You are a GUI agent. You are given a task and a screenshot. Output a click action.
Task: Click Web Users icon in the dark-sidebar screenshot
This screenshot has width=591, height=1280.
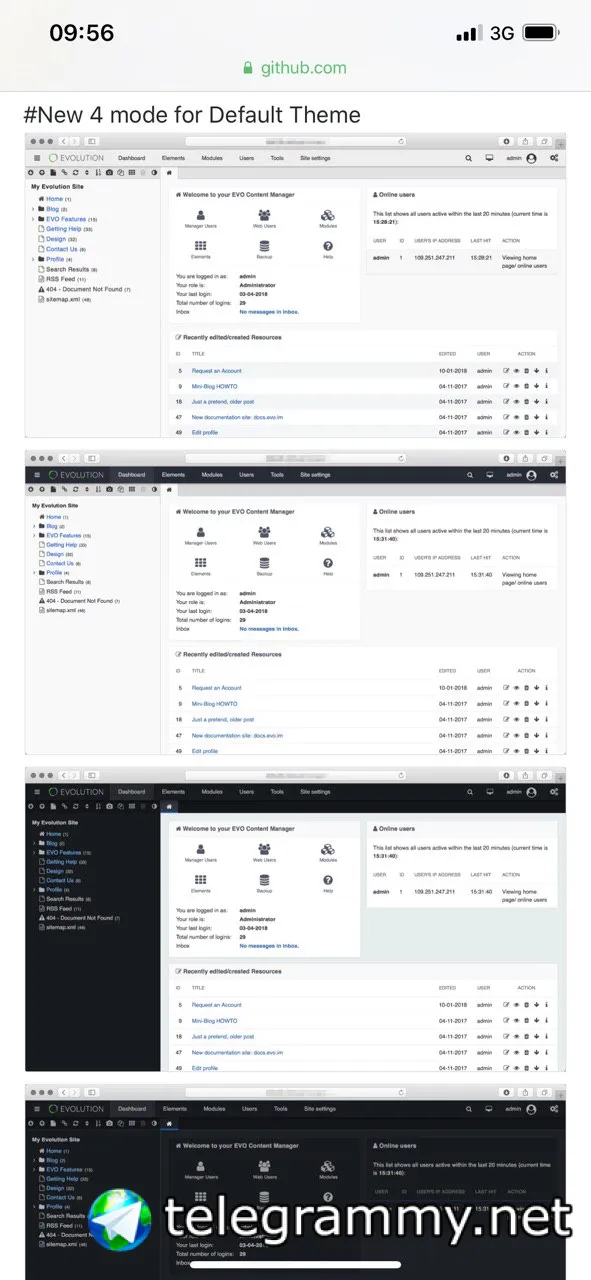[264, 849]
